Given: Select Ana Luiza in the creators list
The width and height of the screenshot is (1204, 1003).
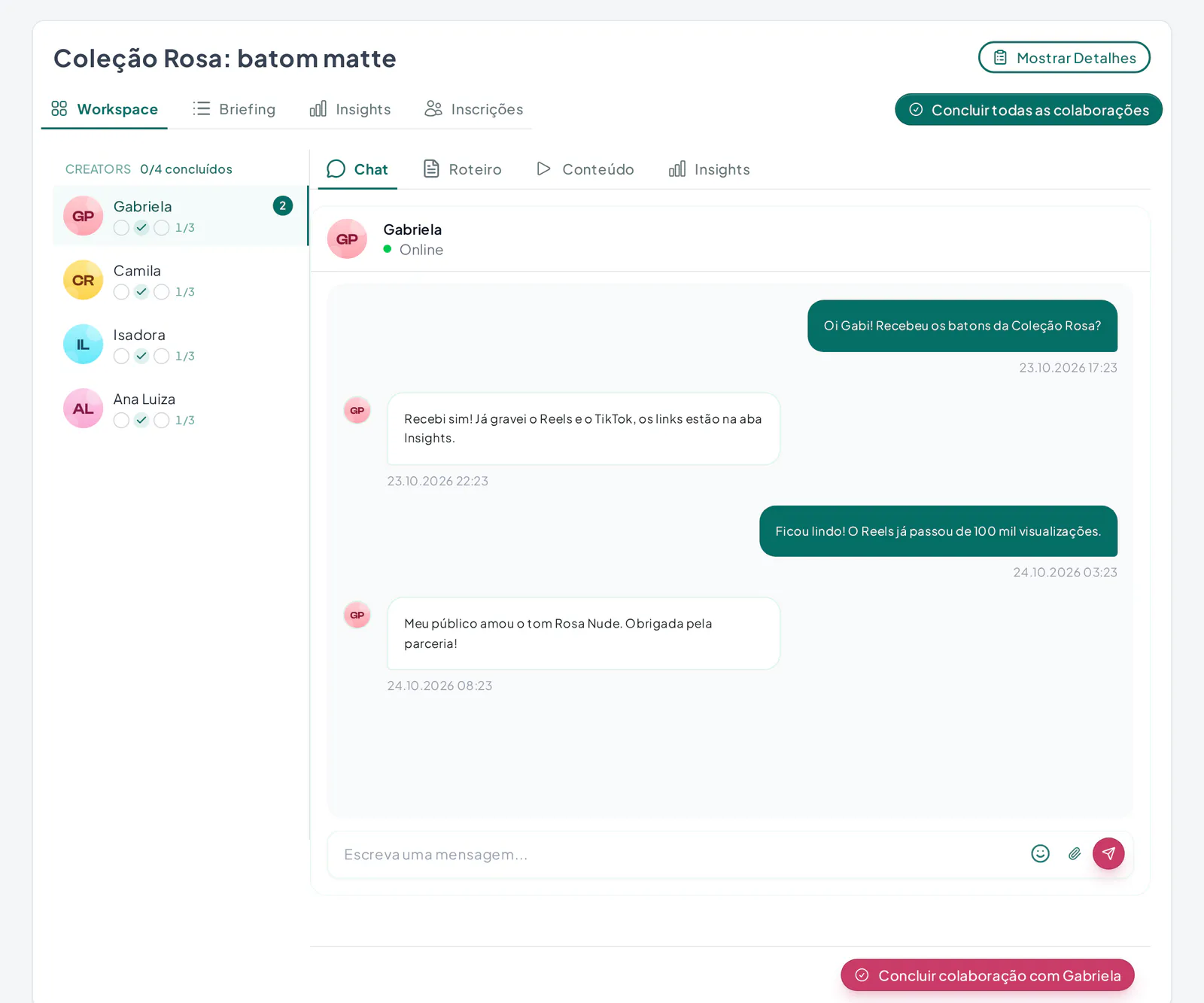Looking at the screenshot, I should coord(181,409).
